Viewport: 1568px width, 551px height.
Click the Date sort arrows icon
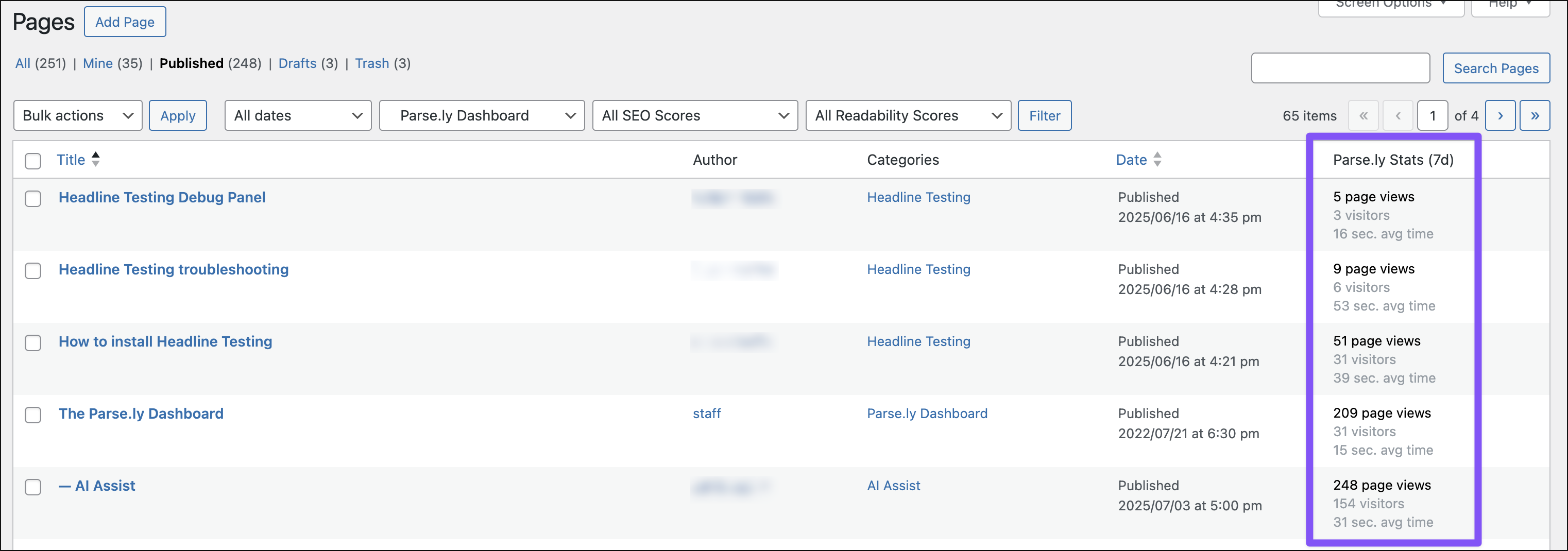1158,160
